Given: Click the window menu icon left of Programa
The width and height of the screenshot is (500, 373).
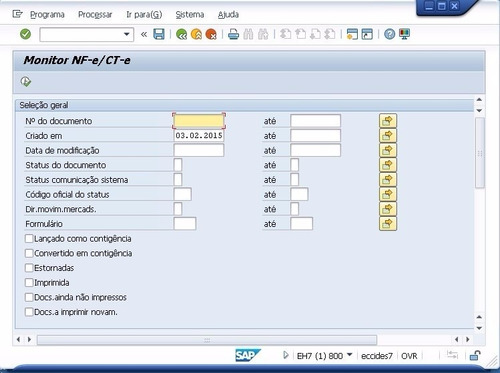Looking at the screenshot, I should point(17,14).
